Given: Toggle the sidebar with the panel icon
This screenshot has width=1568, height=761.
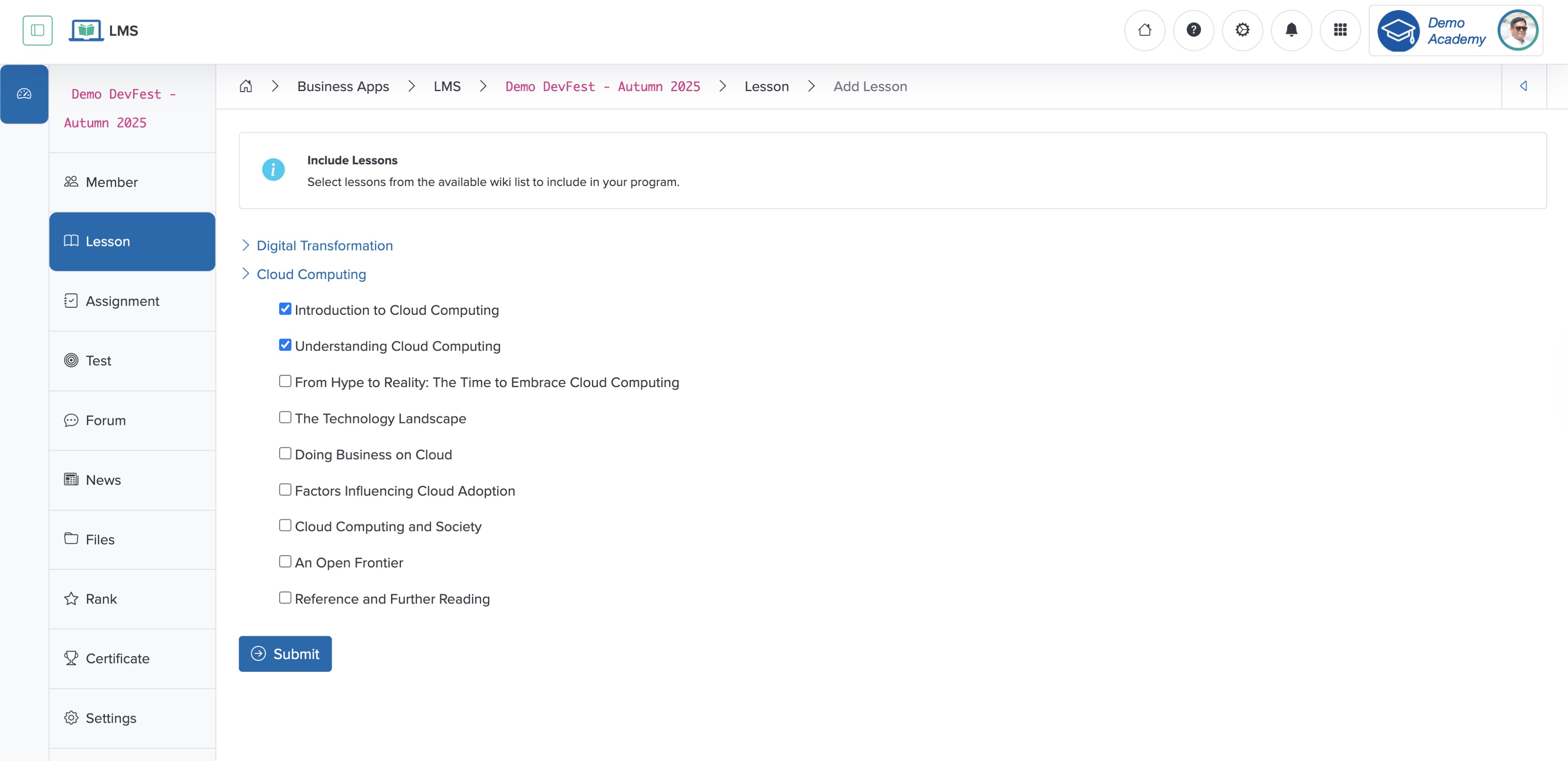Looking at the screenshot, I should (37, 30).
